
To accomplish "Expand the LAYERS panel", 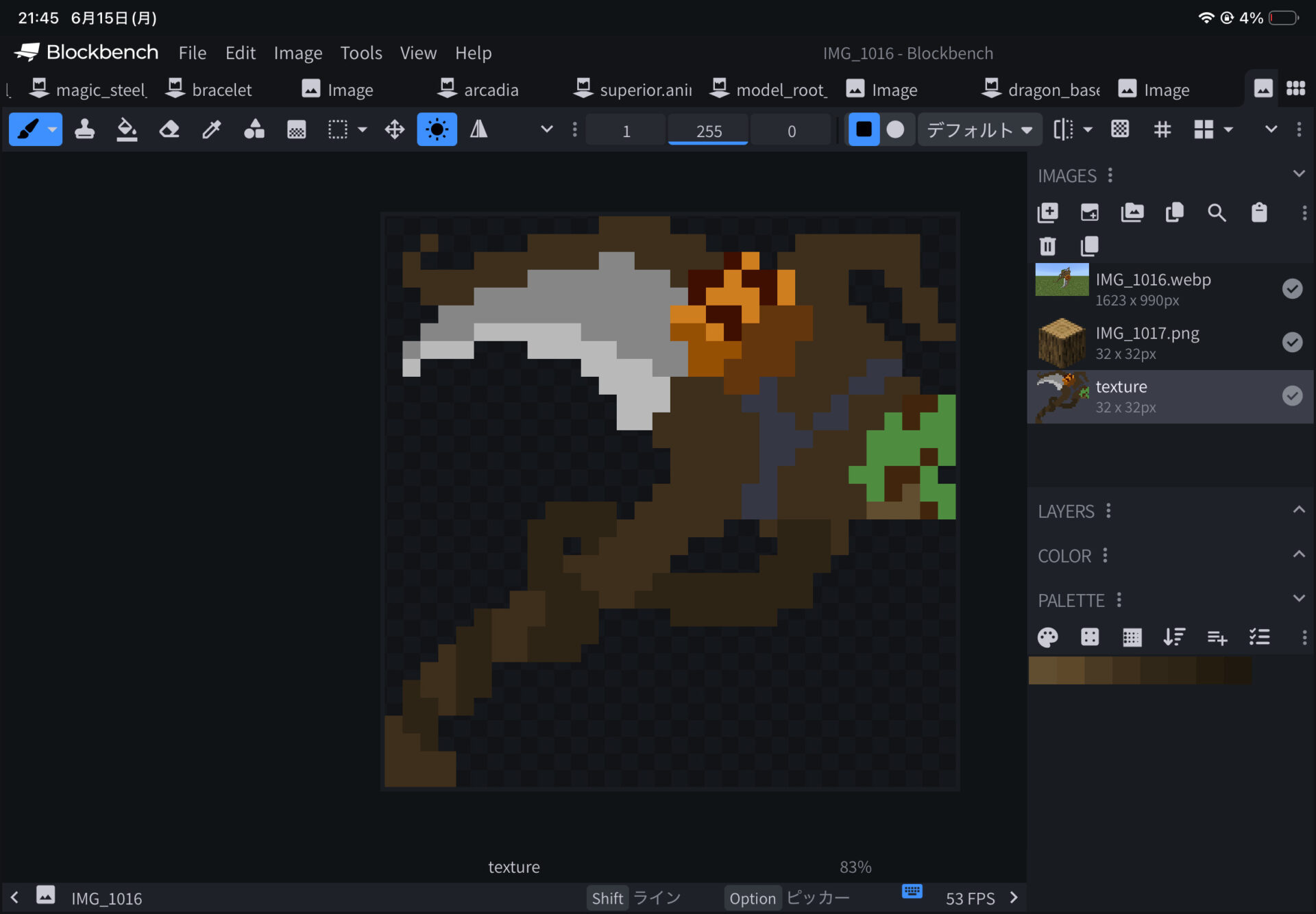I will click(1299, 510).
